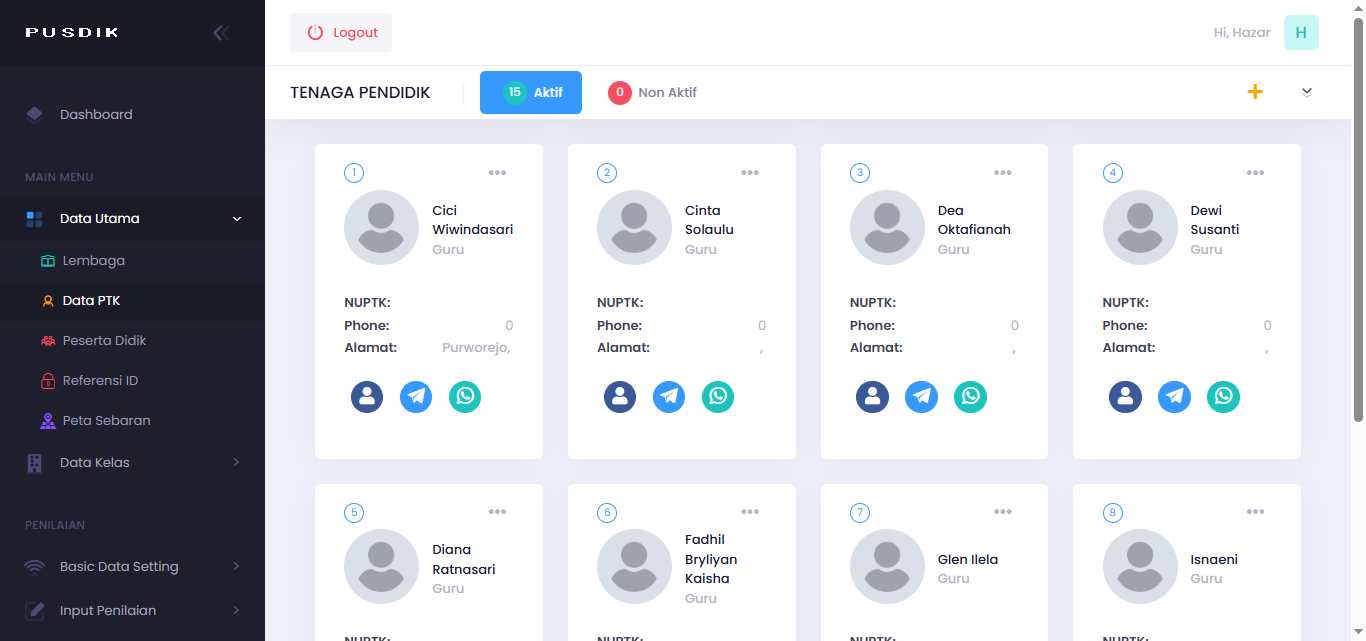Open Cinta Solaulu's profile icon
1366x641 pixels.
coord(620,397)
